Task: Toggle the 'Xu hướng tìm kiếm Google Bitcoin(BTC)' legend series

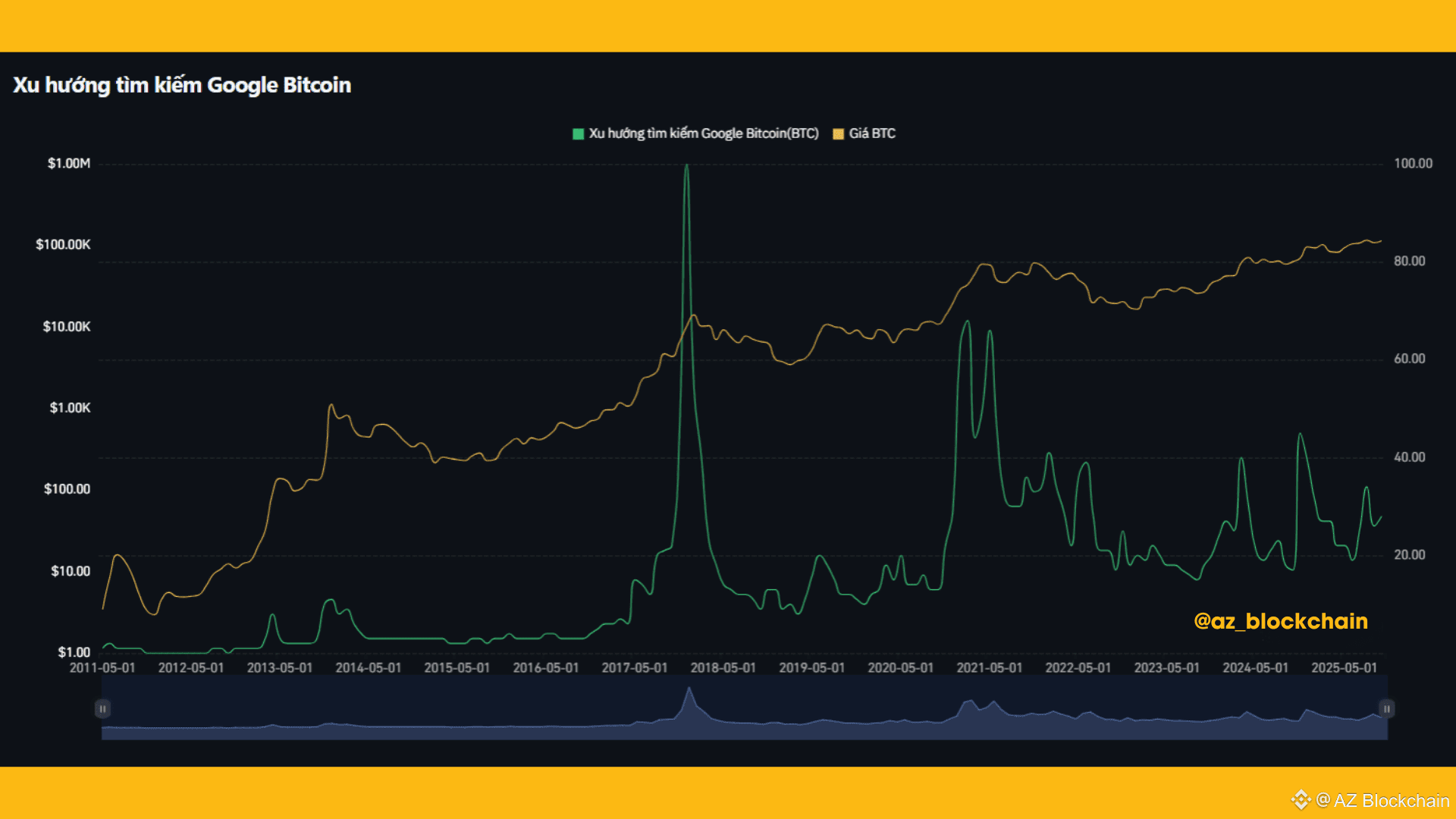Action: coord(703,133)
